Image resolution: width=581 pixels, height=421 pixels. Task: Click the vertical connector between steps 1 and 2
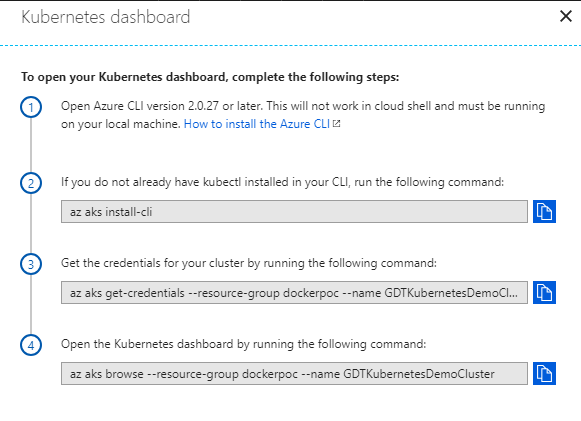click(x=31, y=145)
